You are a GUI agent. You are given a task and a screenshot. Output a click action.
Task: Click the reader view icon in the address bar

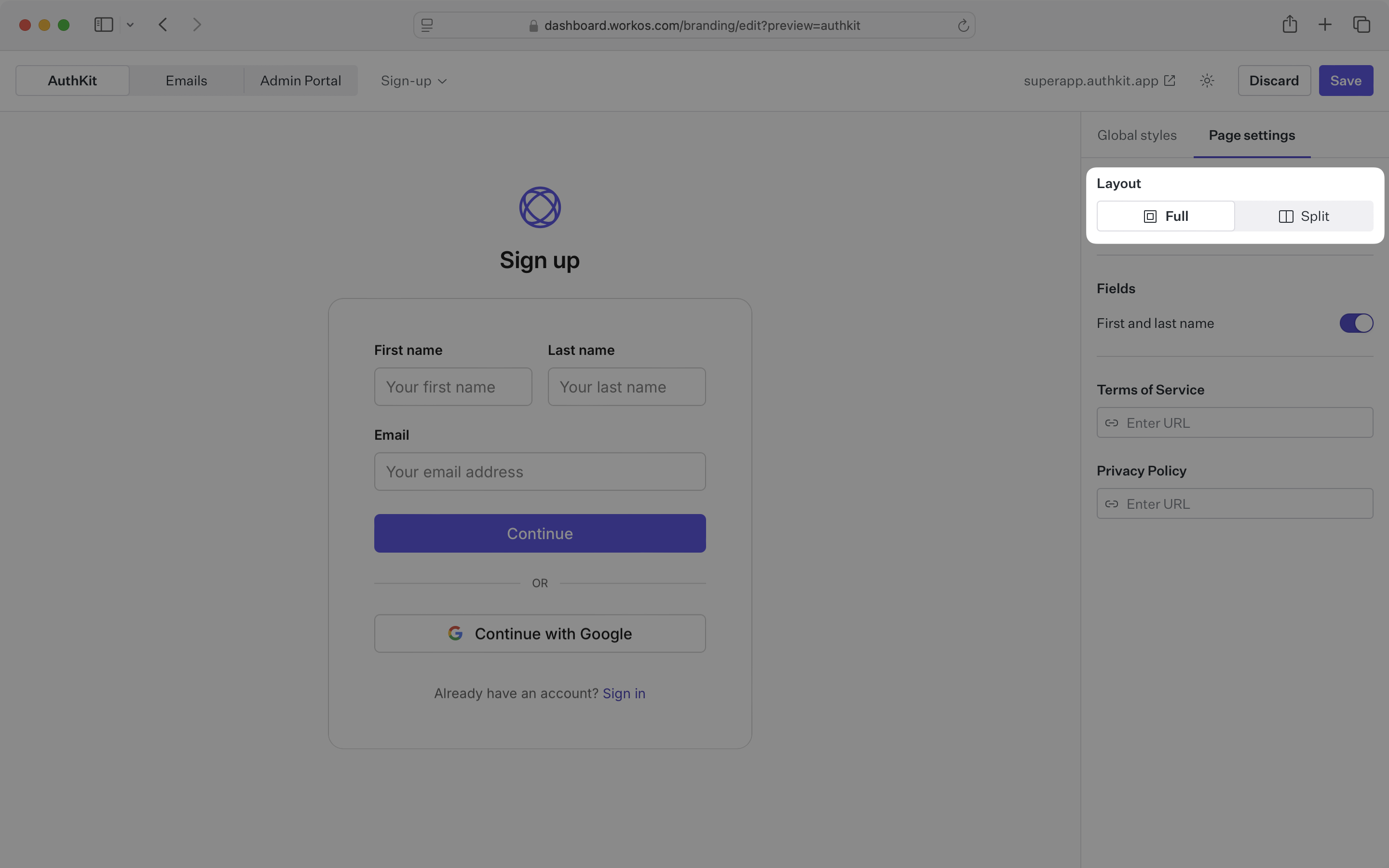427,25
